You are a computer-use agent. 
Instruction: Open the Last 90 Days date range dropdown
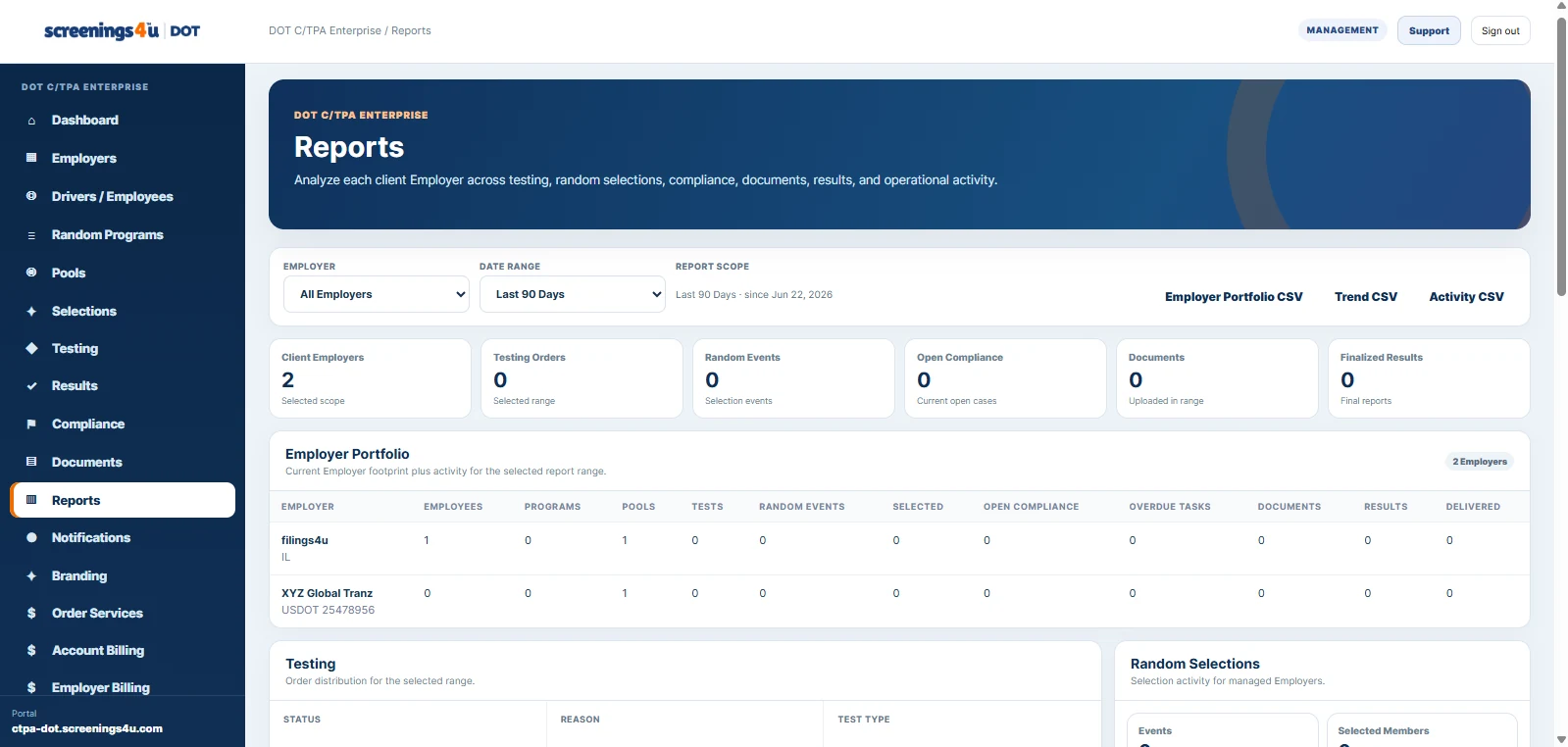click(573, 294)
